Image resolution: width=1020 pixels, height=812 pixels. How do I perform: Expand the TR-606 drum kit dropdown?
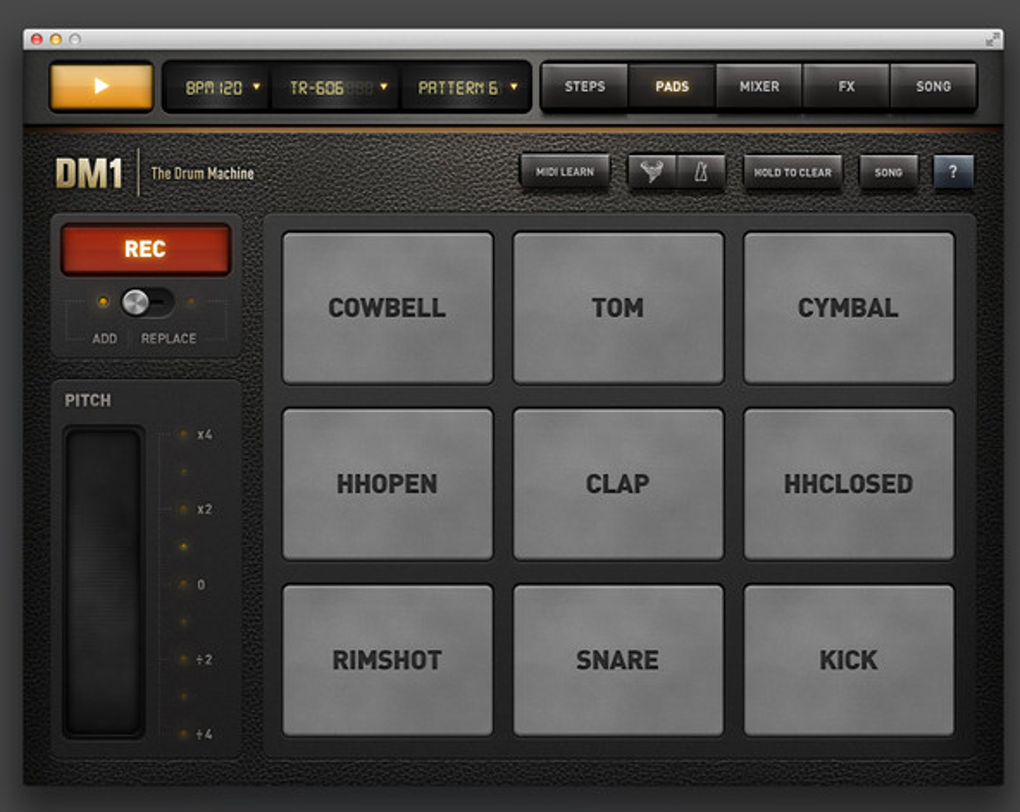339,87
